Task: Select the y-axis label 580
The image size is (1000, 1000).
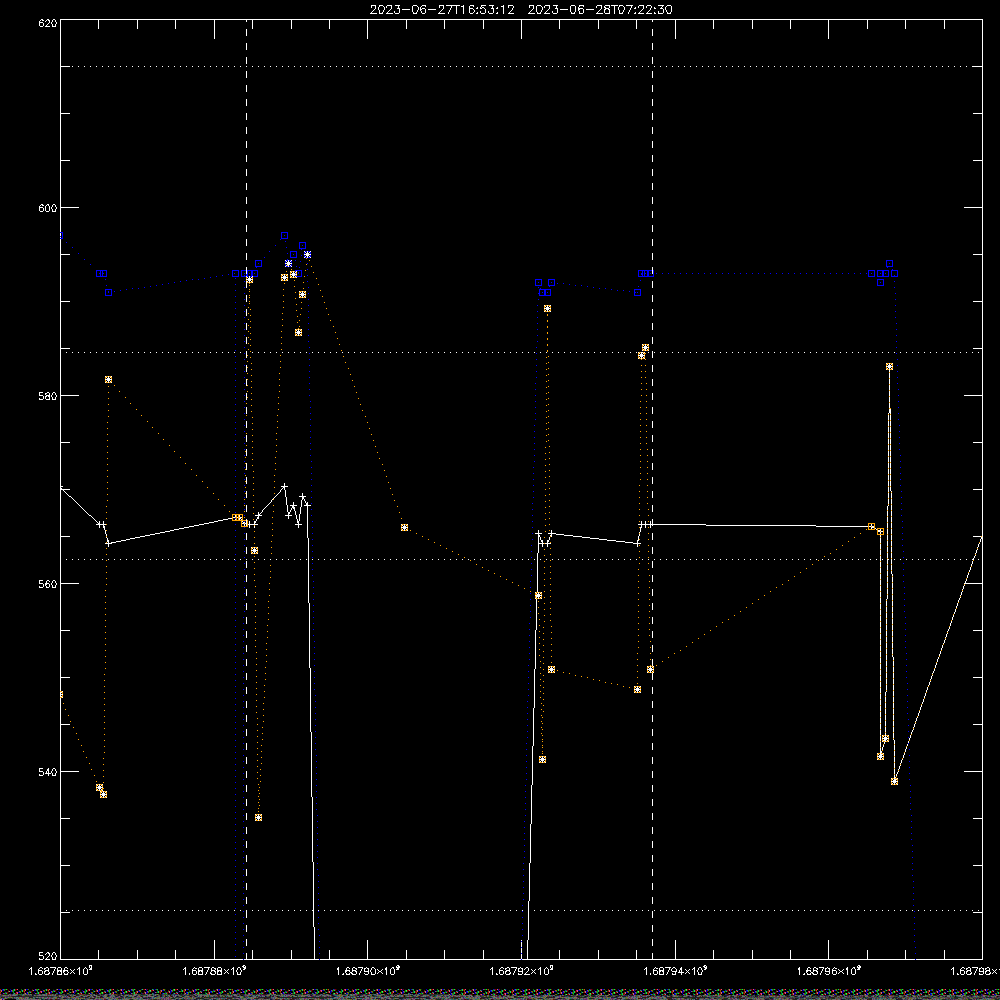Action: pyautogui.click(x=48, y=396)
